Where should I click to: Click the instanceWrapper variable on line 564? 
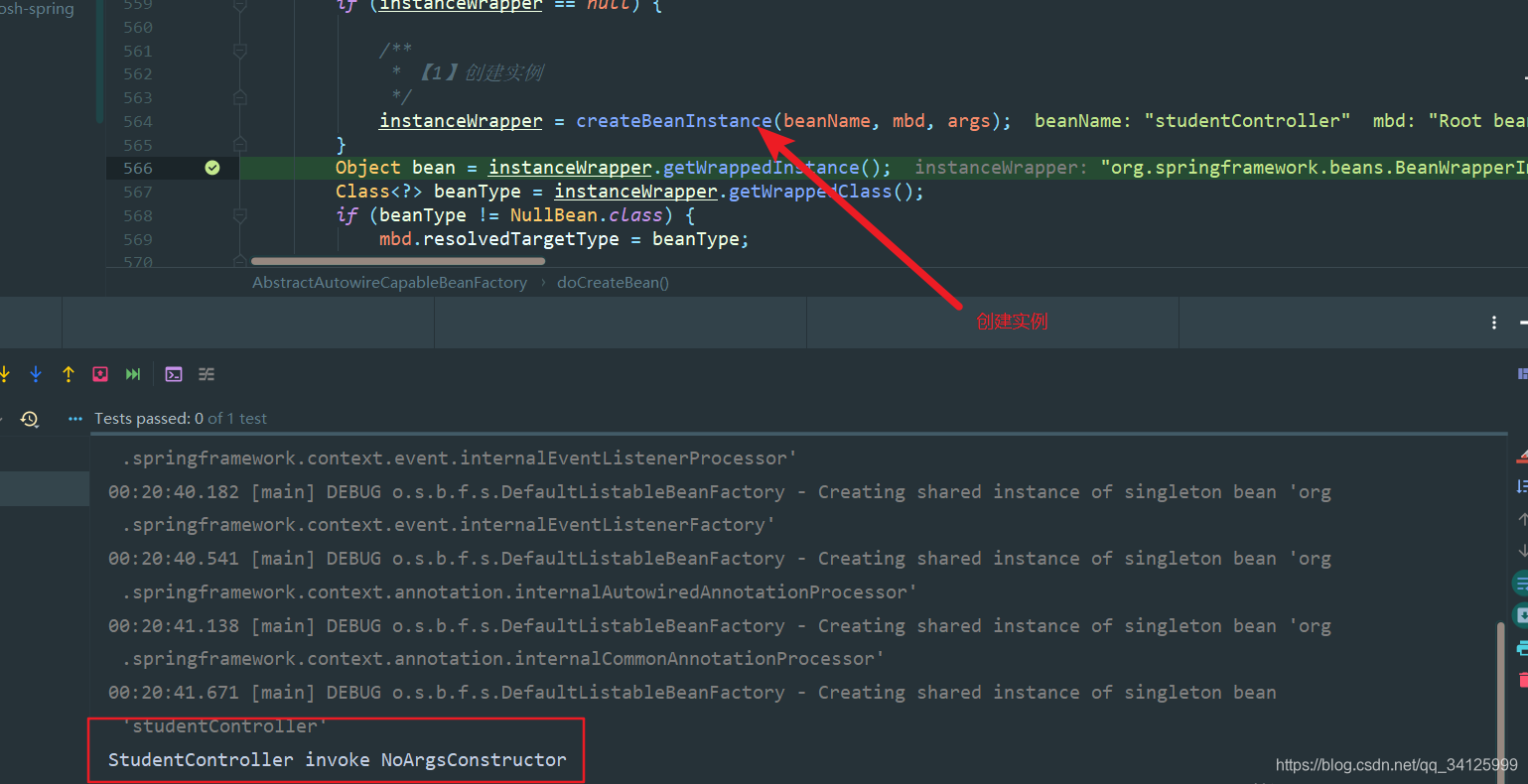tap(461, 121)
